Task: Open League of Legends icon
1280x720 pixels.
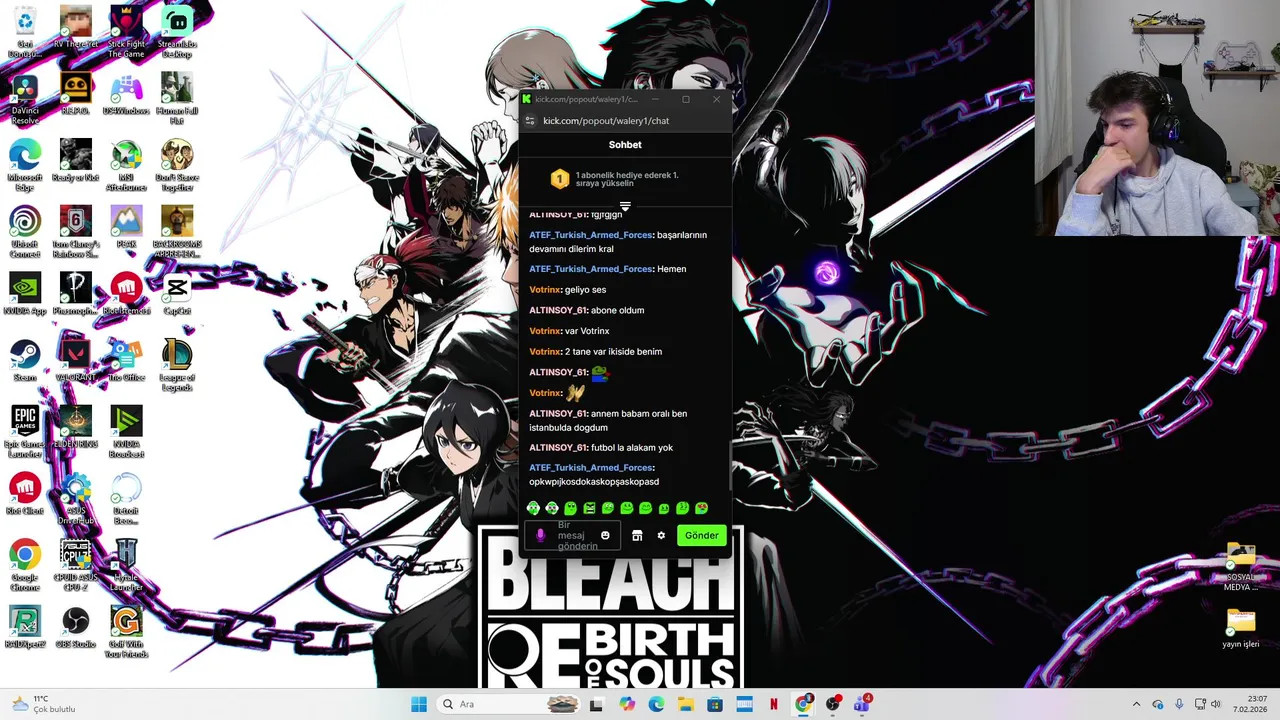Action: (177, 366)
